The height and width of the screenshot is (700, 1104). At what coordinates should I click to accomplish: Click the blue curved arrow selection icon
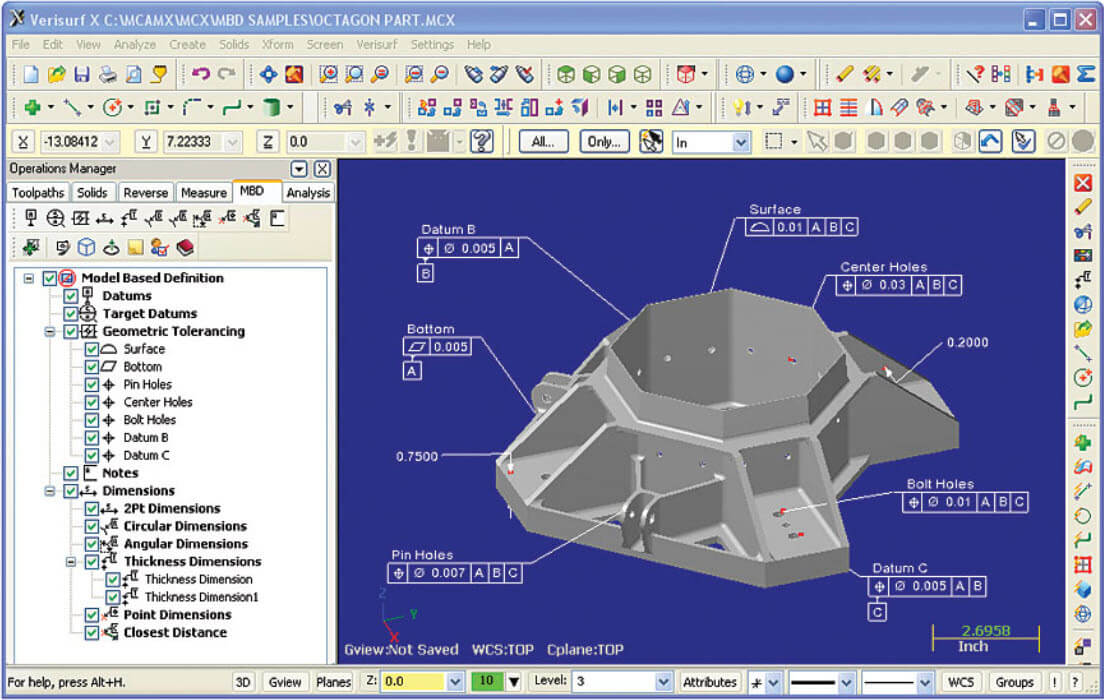[991, 142]
